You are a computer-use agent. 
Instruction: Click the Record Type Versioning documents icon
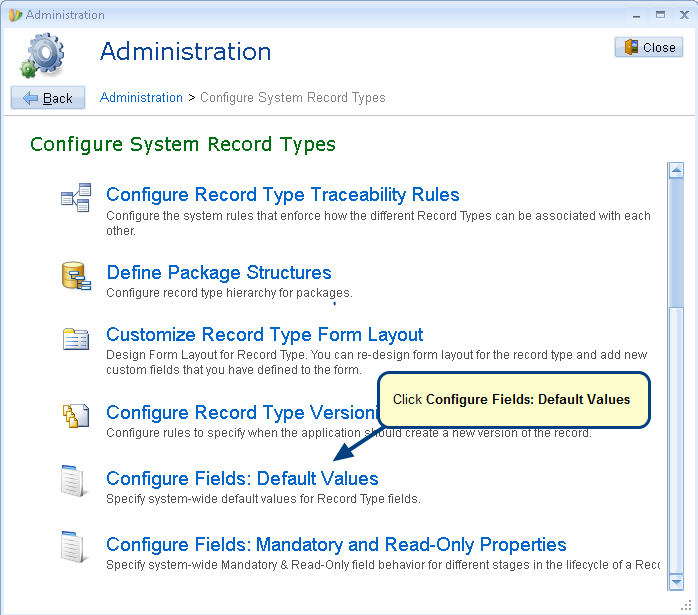coord(76,416)
